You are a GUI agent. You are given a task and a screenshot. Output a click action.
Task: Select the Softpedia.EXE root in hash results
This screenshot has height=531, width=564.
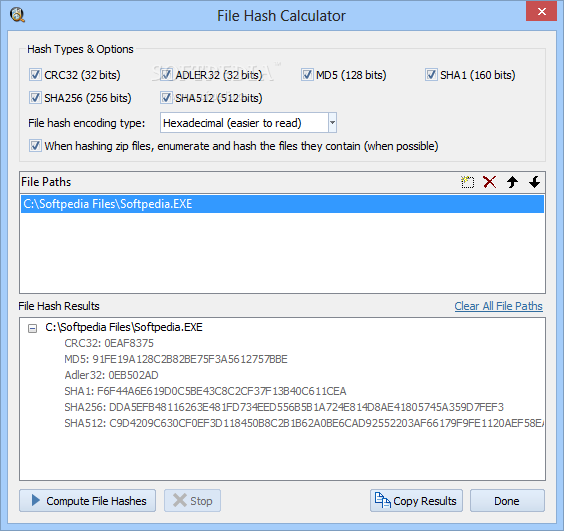point(124,327)
